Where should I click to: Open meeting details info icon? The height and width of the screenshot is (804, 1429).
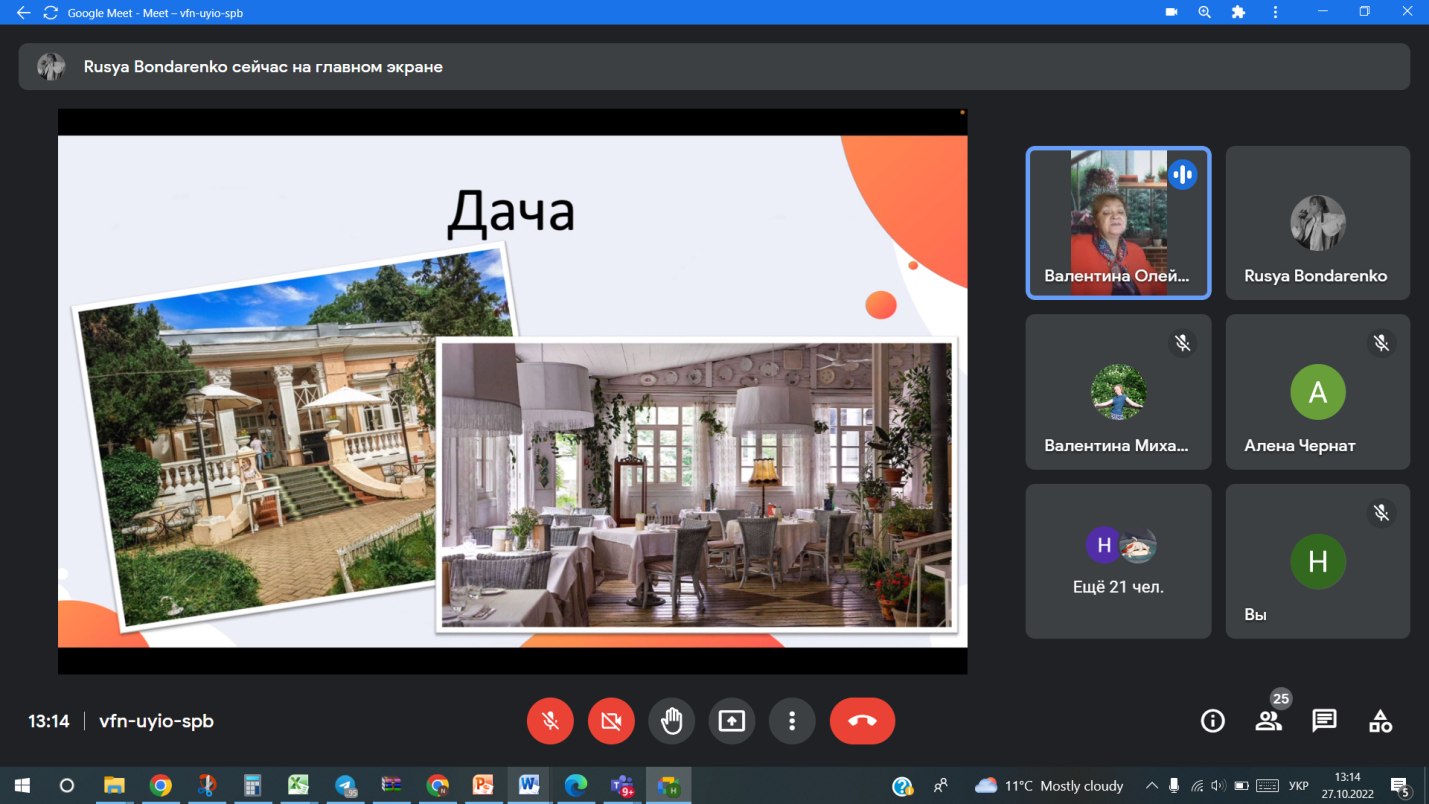(1212, 721)
